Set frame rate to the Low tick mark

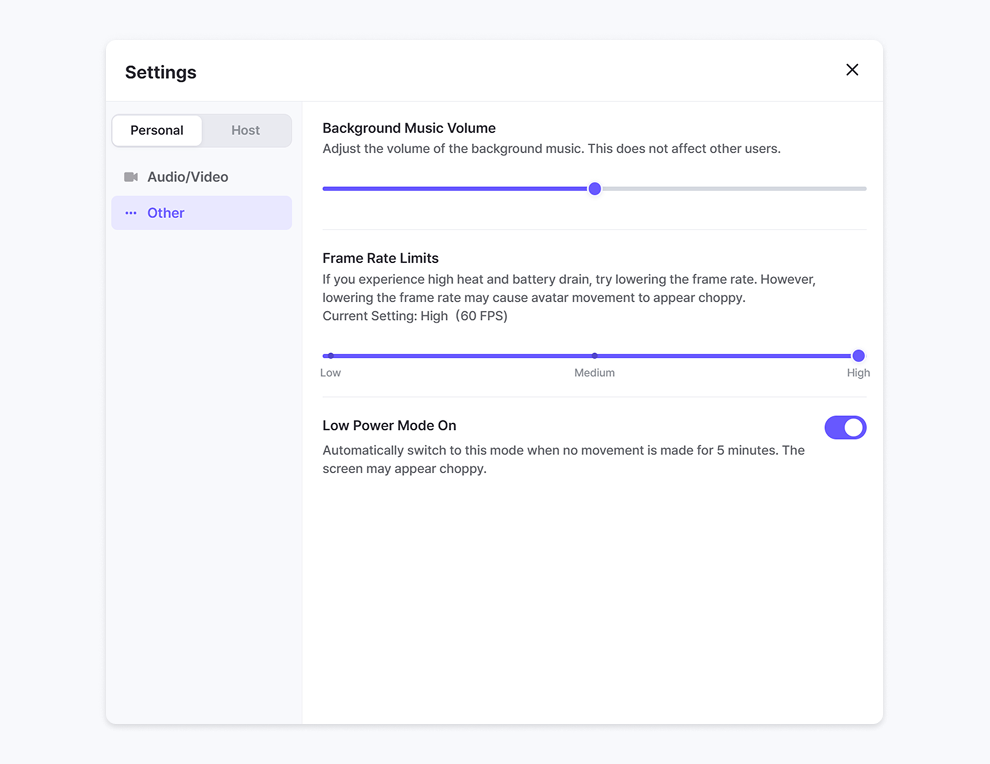pos(331,356)
